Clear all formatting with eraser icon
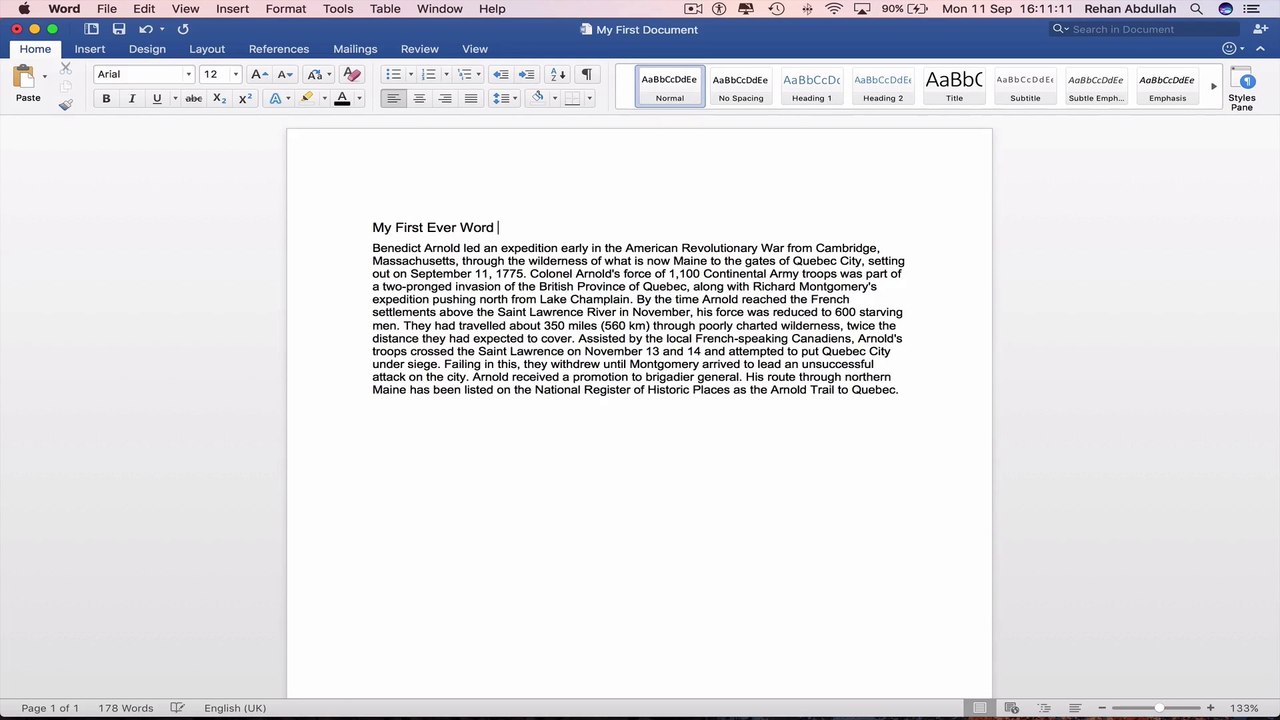 (x=351, y=74)
